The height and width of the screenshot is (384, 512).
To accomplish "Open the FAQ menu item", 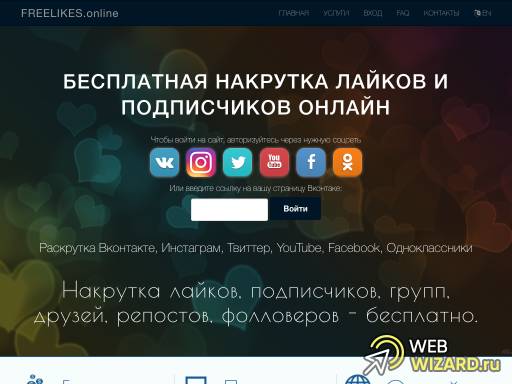I will point(403,13).
